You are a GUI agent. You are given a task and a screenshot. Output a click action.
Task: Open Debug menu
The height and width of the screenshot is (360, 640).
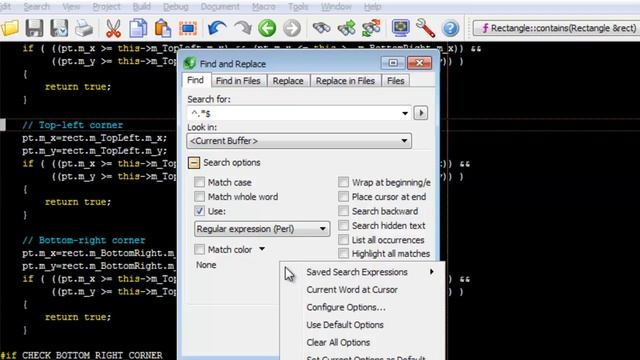click(176, 7)
